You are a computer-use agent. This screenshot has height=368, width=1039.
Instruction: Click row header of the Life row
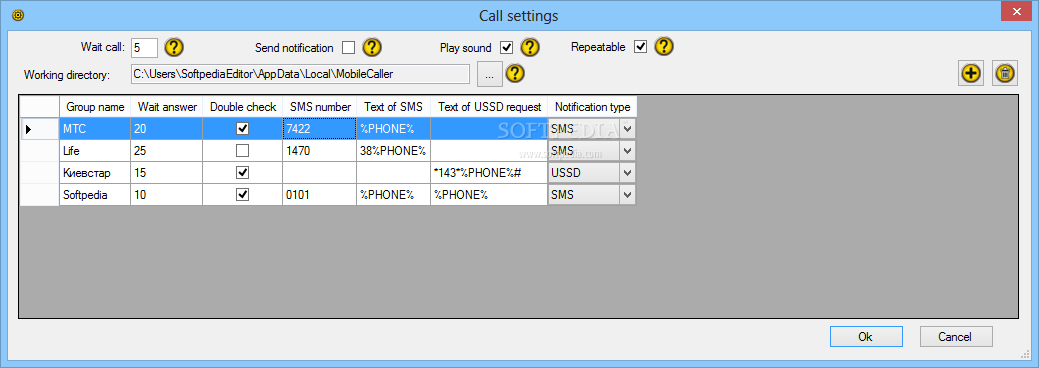40,151
